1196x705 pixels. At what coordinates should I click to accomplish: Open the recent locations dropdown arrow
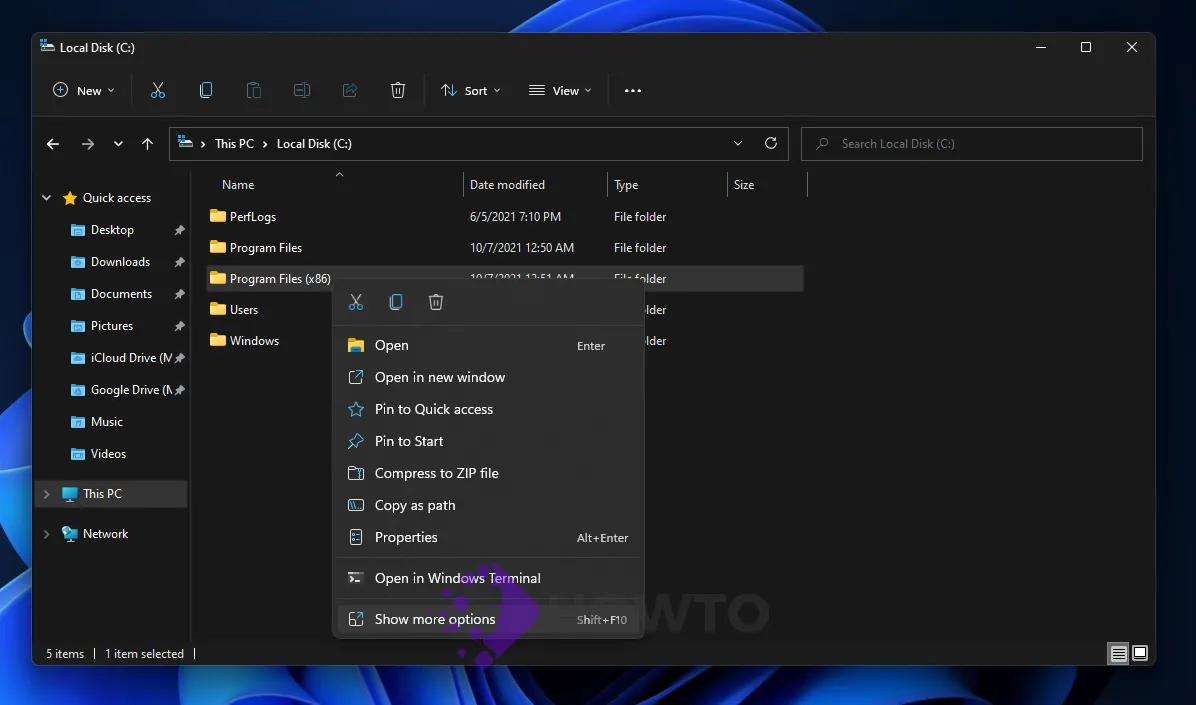(x=118, y=143)
